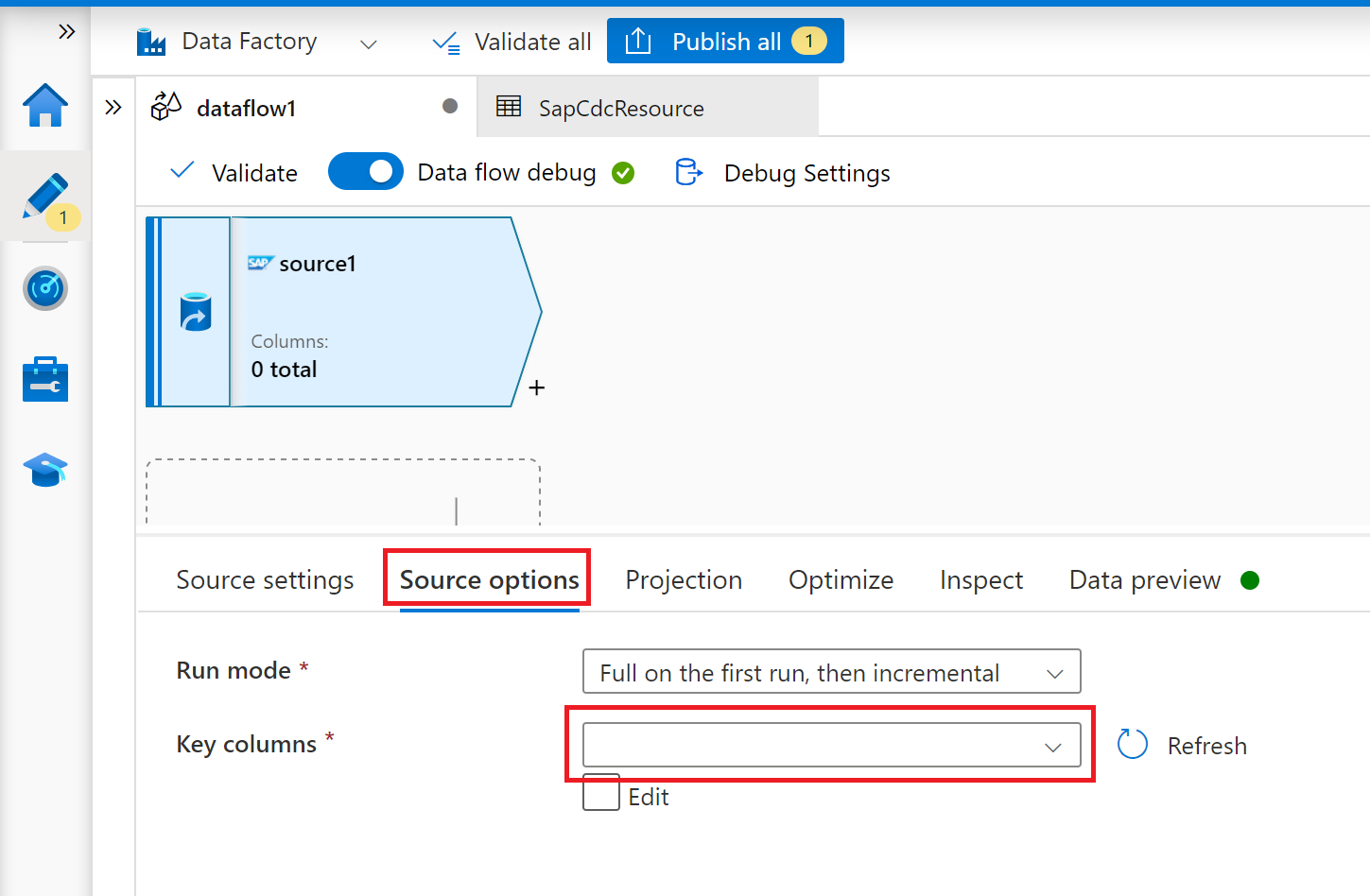Click the Publish all button

pyautogui.click(x=725, y=41)
